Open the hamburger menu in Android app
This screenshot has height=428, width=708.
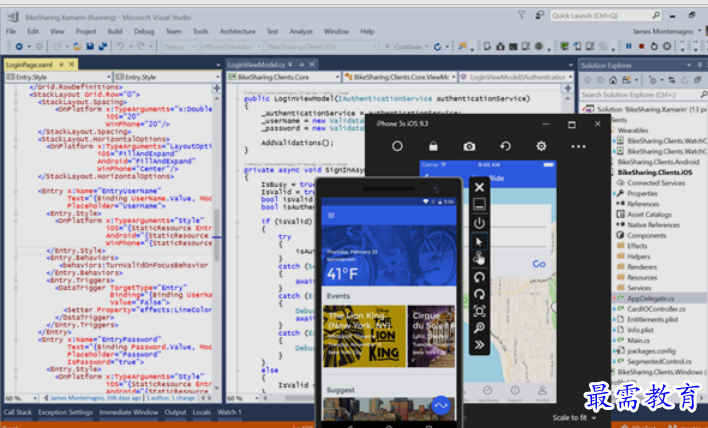[331, 215]
